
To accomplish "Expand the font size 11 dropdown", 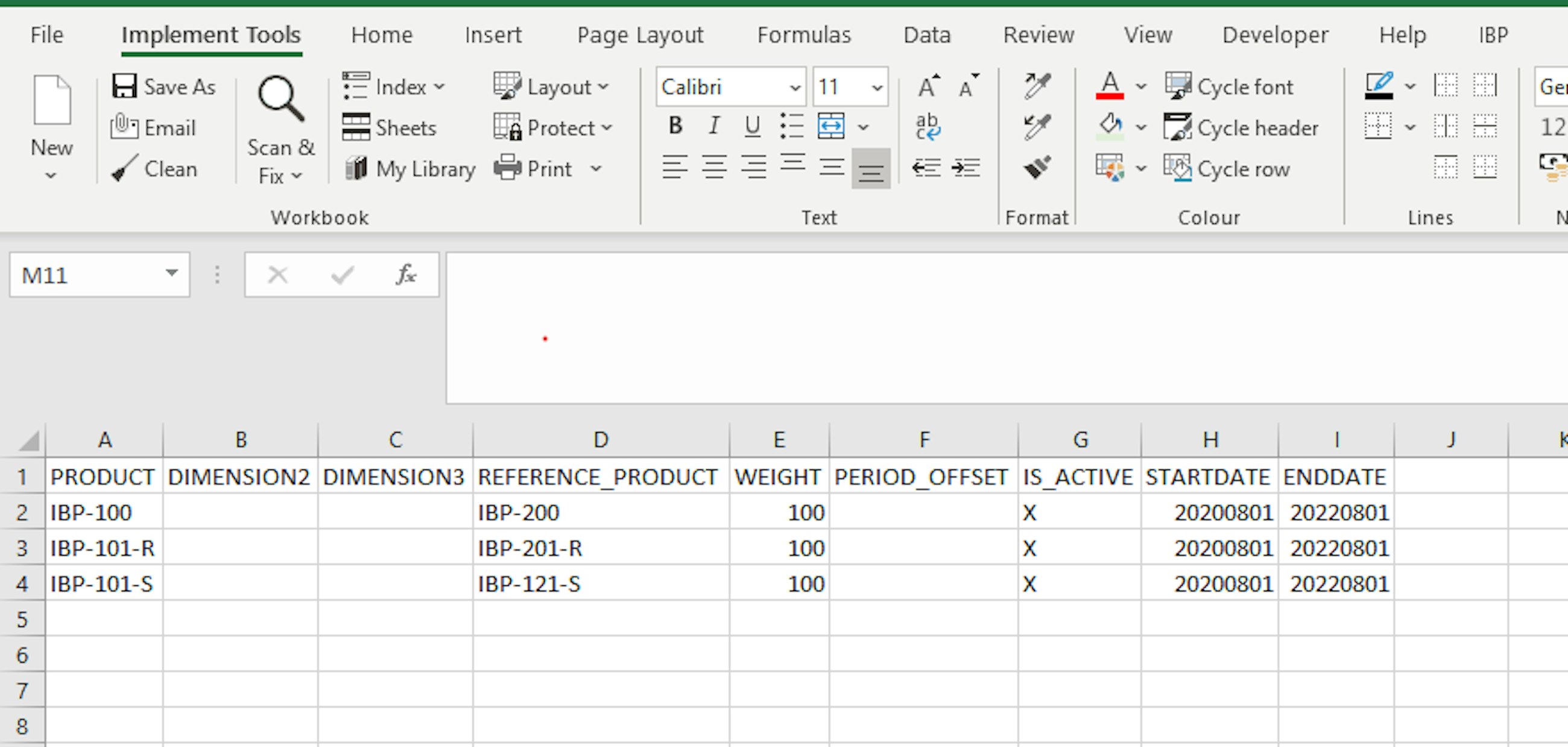I will coord(876,87).
